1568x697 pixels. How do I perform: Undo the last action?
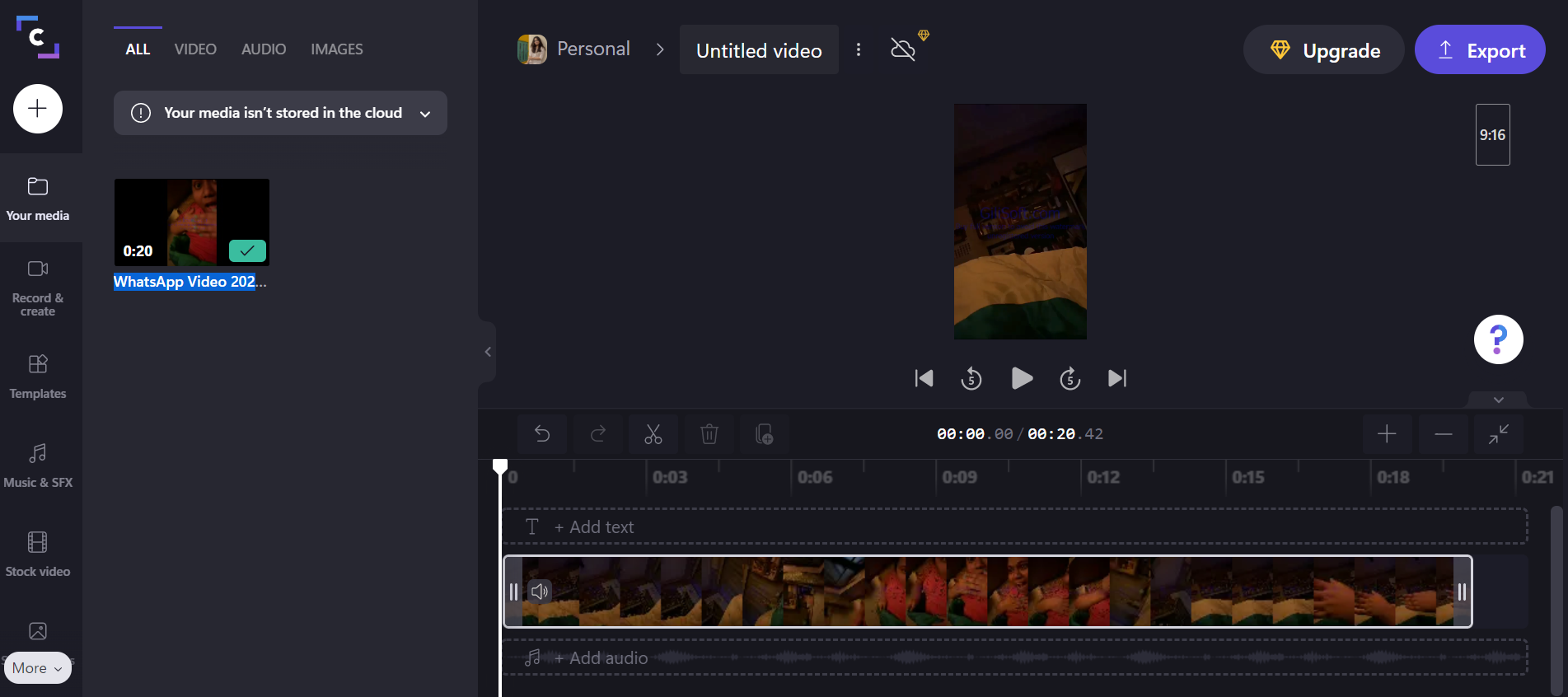coord(542,433)
